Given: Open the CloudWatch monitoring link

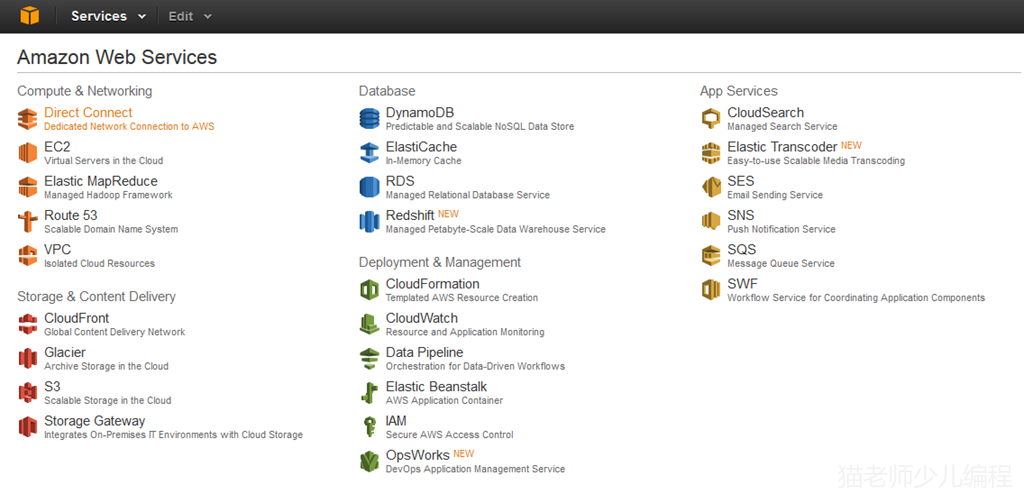Looking at the screenshot, I should [421, 318].
